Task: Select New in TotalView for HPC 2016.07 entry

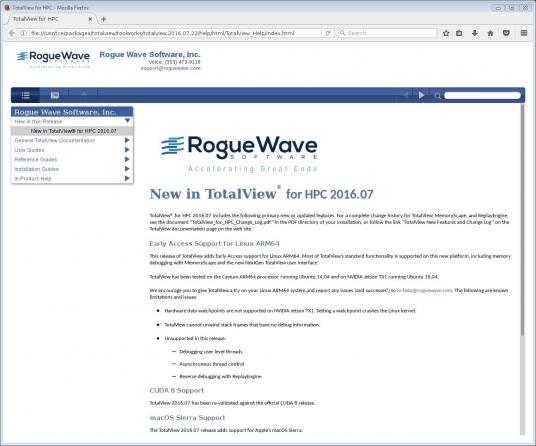Action: tap(72, 131)
